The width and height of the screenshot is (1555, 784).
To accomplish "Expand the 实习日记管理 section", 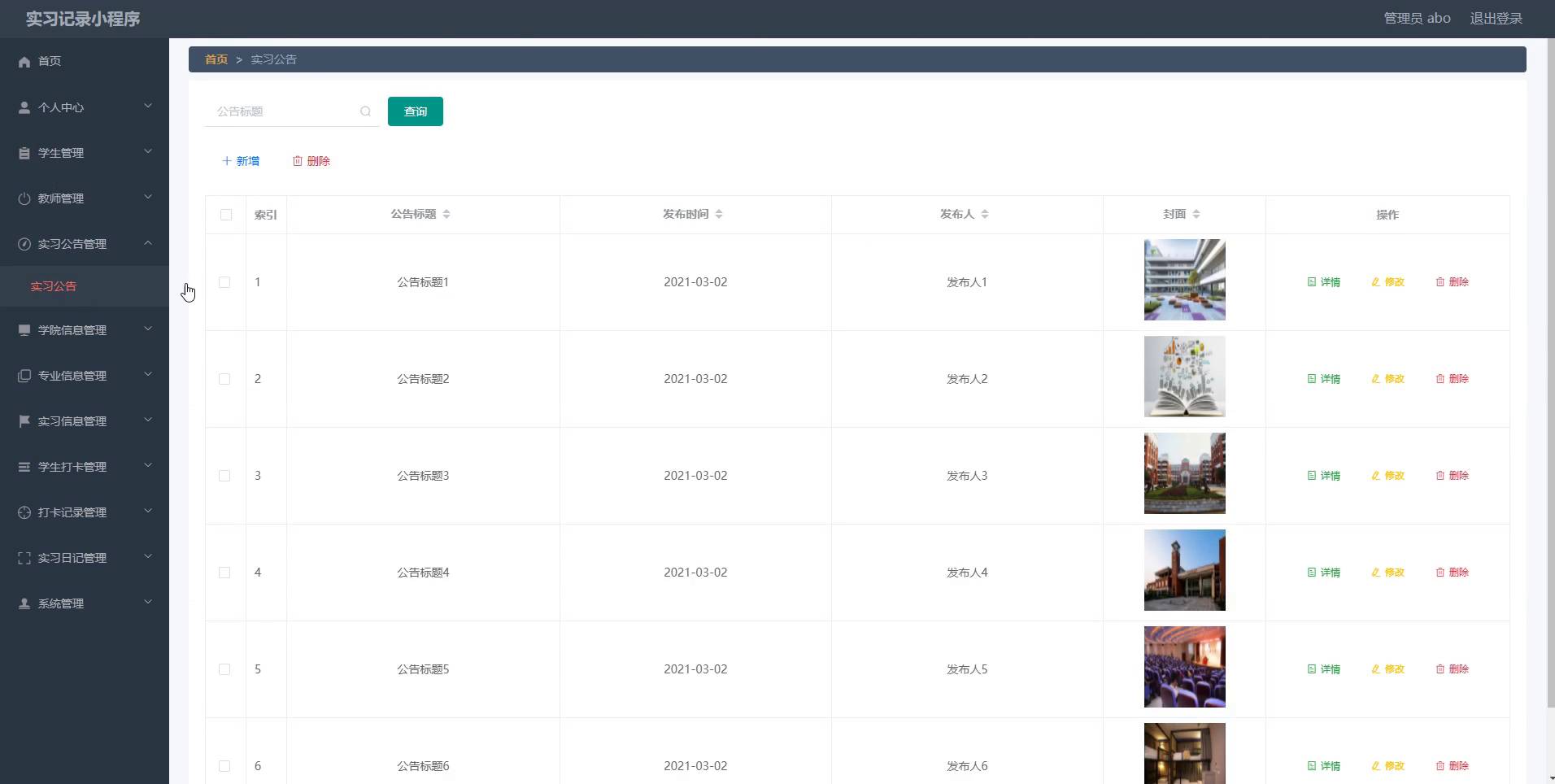I will pos(147,556).
